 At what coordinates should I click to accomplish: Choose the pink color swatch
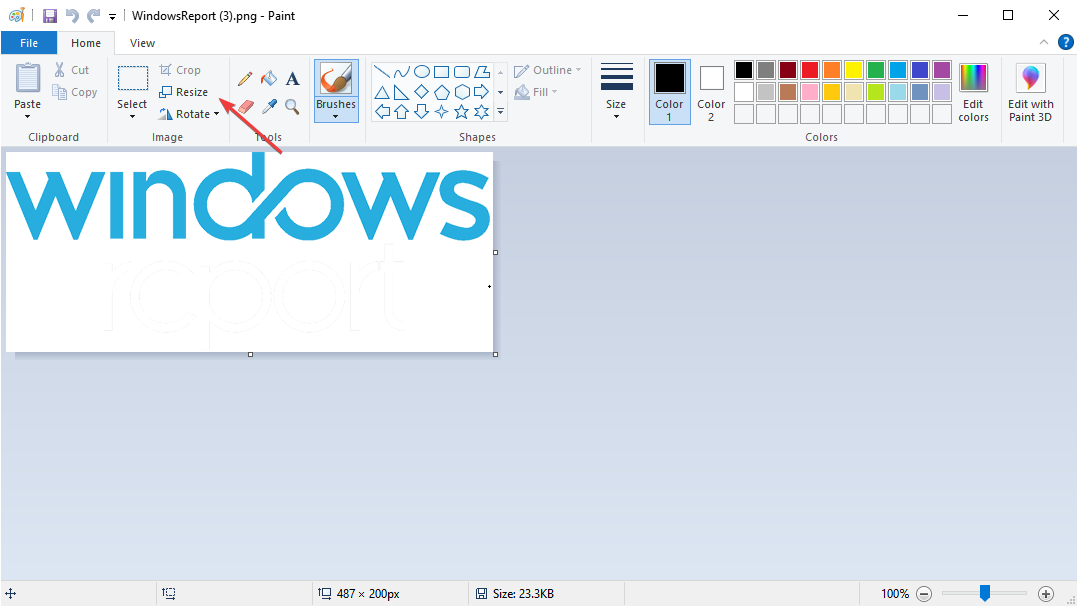[810, 91]
